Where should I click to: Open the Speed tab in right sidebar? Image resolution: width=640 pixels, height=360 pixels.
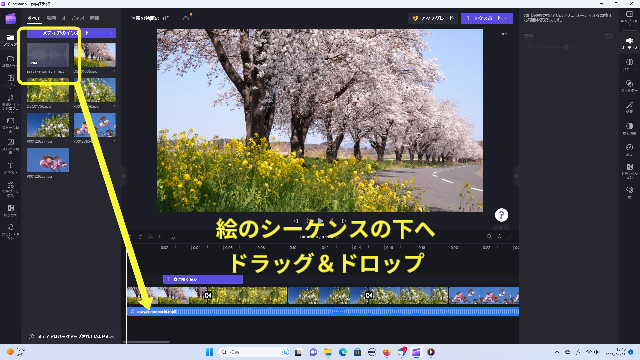point(629,149)
